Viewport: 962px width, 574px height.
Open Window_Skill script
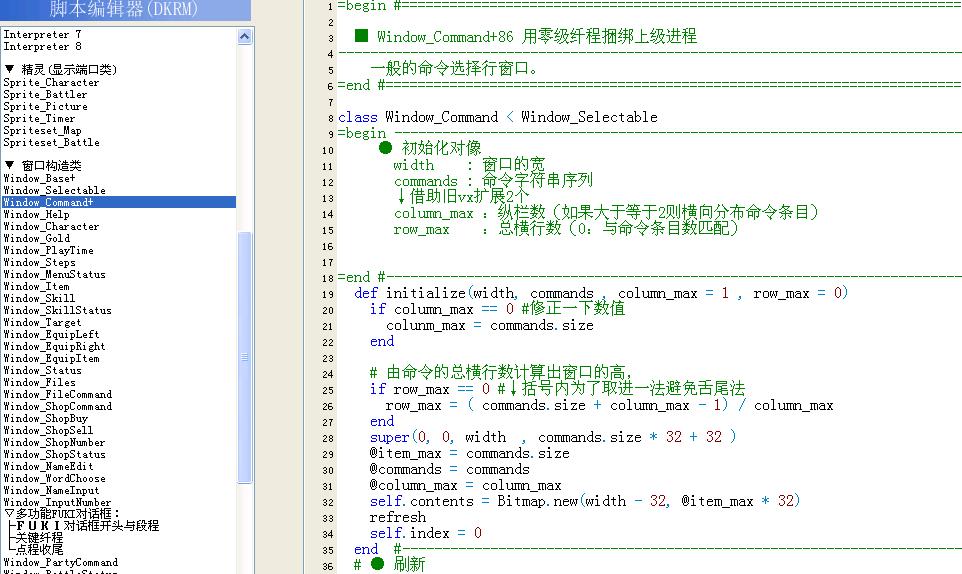pos(39,298)
